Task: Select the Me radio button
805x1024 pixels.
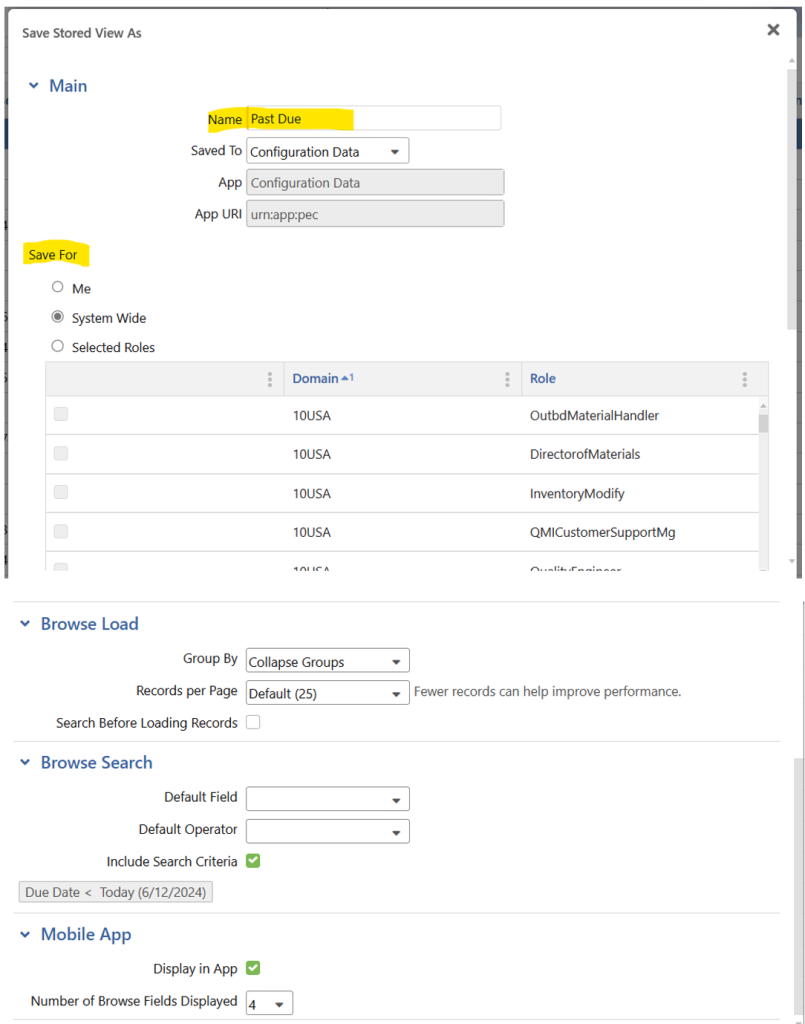Action: click(57, 287)
